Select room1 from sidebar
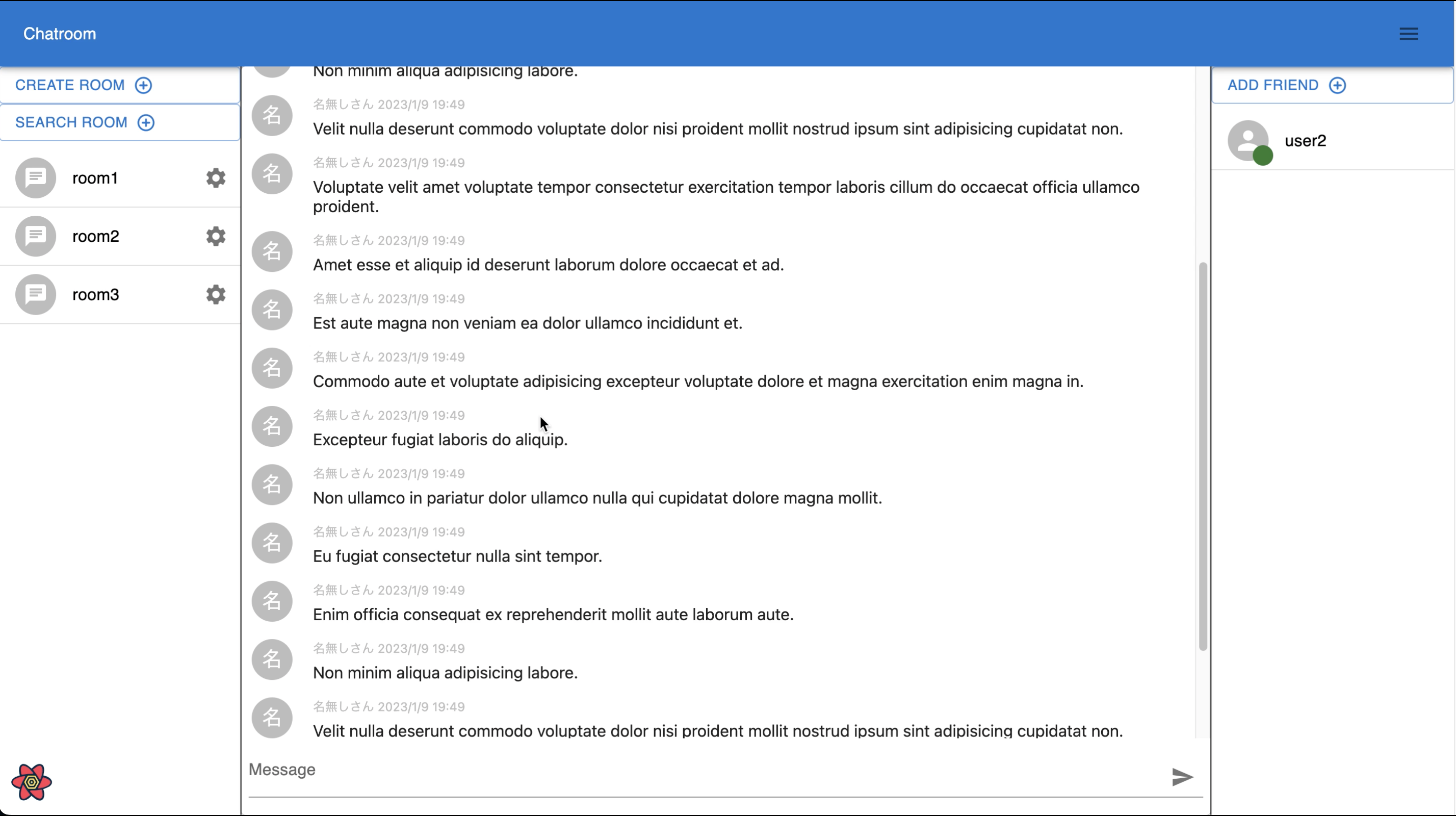This screenshot has width=1456, height=816. coord(95,178)
